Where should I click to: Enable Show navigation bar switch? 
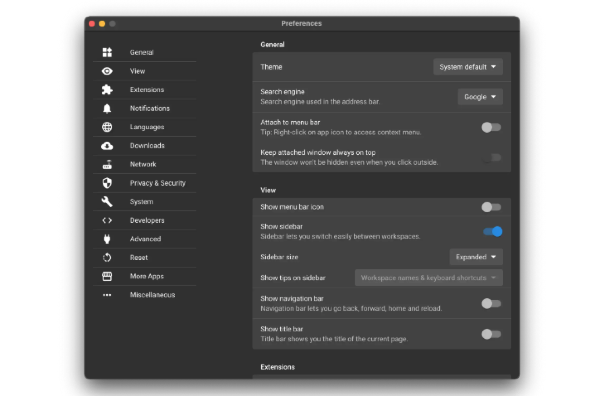pos(491,303)
